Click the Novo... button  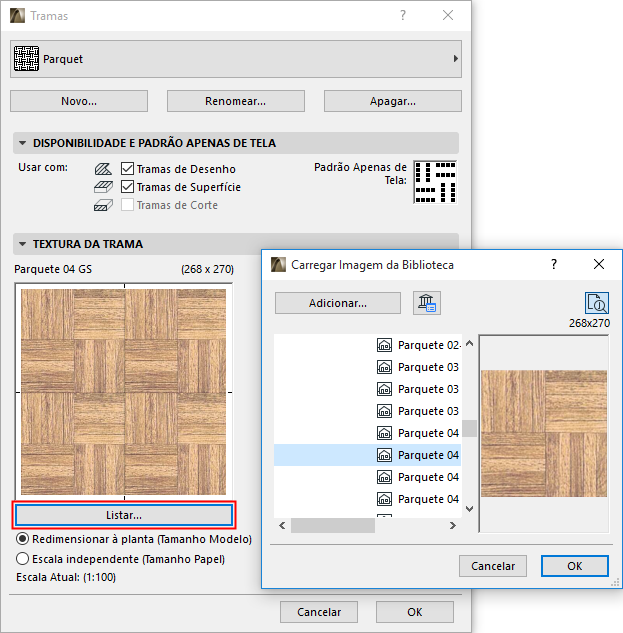click(x=79, y=101)
